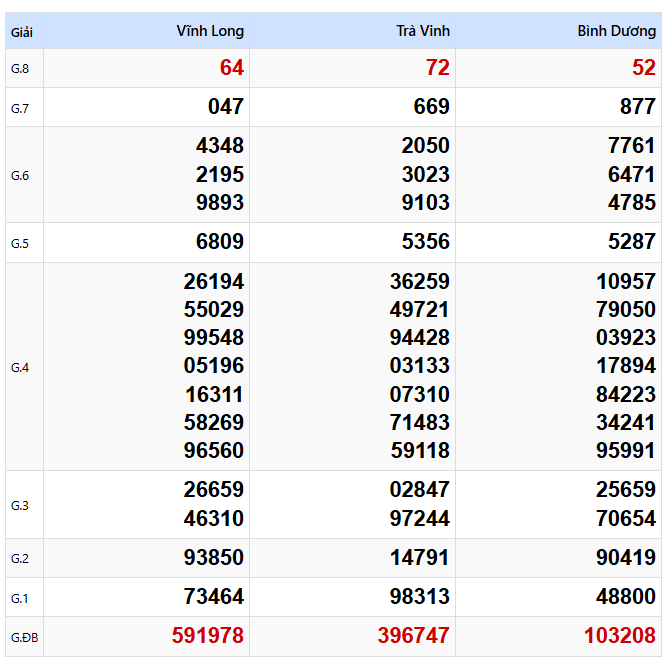Click Vĩnh Long G.3 number 46310
665x665 pixels.
tap(214, 518)
